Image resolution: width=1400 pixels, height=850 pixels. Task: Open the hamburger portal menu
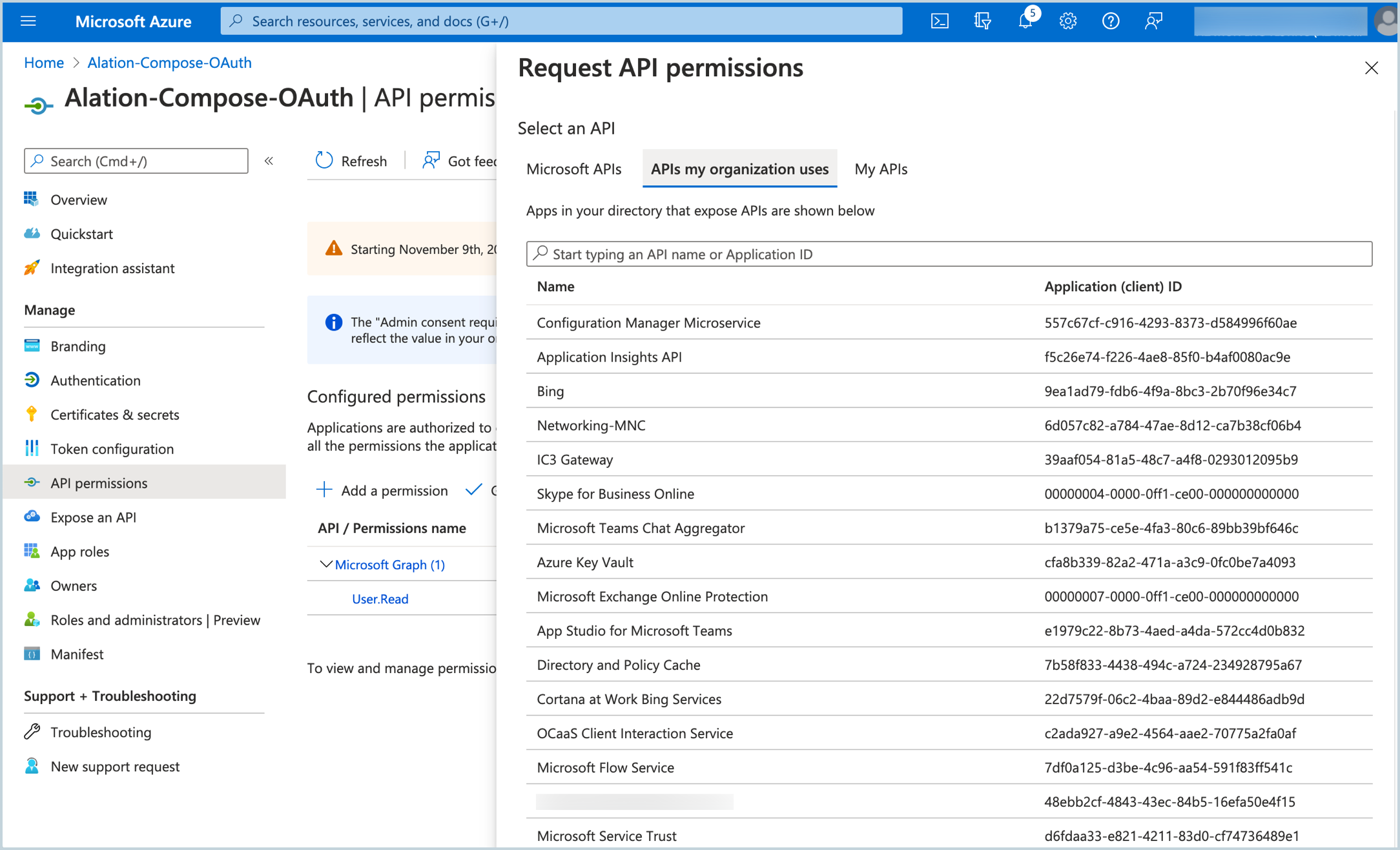click(x=28, y=21)
